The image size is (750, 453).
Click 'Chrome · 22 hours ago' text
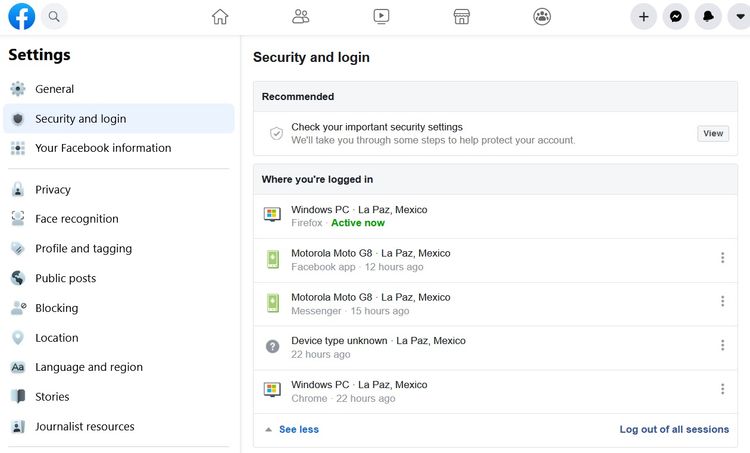(343, 398)
